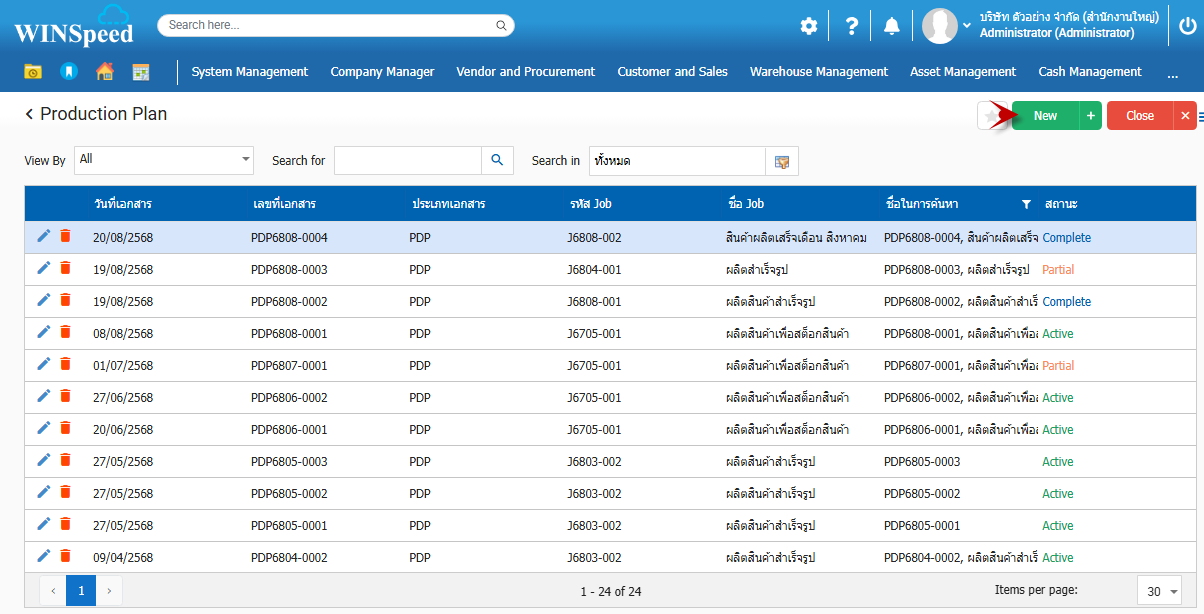Screen dimensions: 1204x614
Task: Open the Warehouse Management menu
Action: [x=818, y=72]
